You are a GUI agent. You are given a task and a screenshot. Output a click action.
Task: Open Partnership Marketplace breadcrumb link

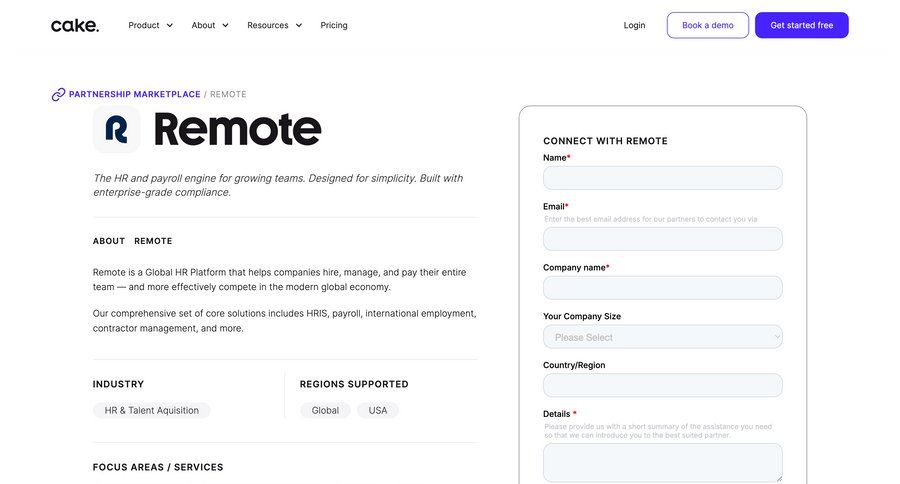pyautogui.click(x=134, y=94)
